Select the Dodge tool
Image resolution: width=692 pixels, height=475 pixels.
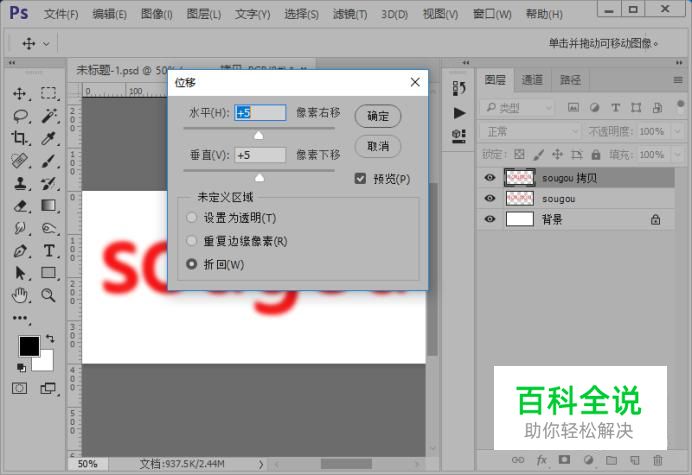pos(49,228)
